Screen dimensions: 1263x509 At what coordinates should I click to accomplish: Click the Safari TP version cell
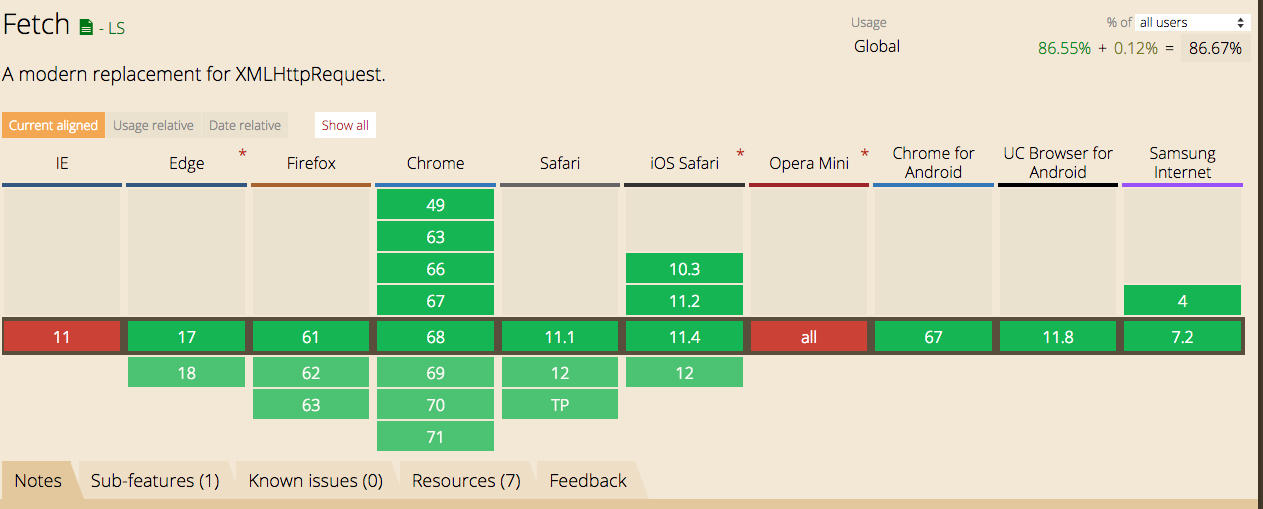(x=559, y=404)
